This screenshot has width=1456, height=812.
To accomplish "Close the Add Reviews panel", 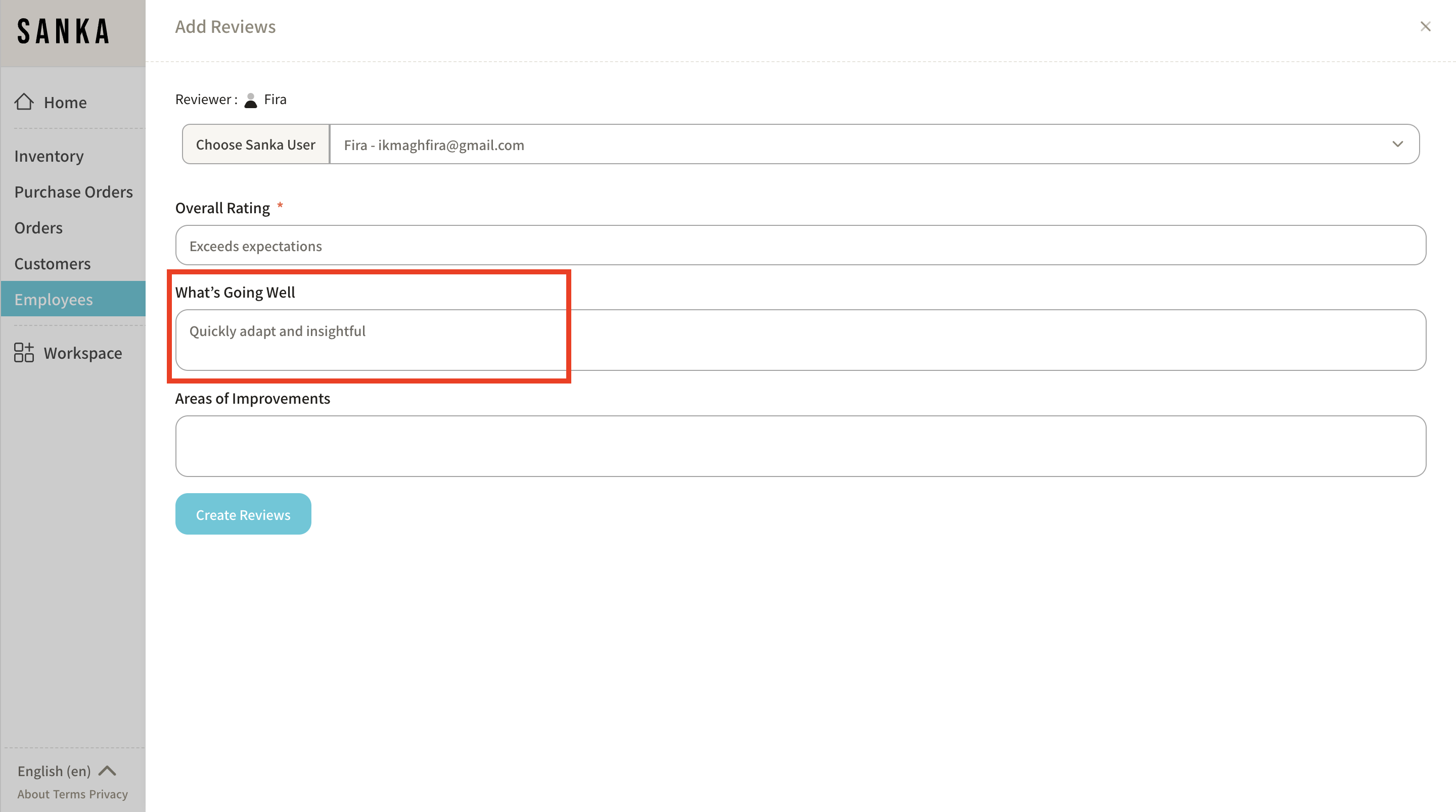I will (1425, 27).
